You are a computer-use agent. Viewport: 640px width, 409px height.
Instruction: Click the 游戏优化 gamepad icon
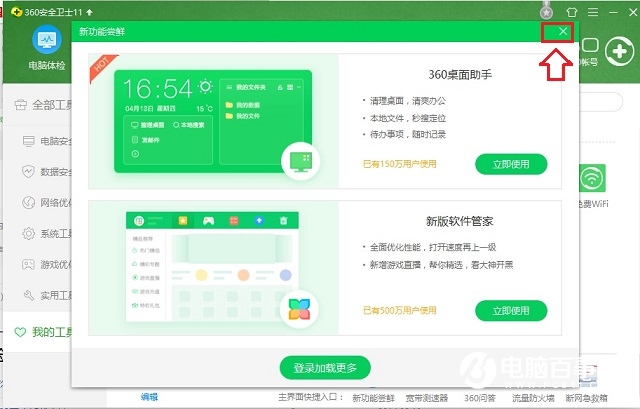click(28, 265)
